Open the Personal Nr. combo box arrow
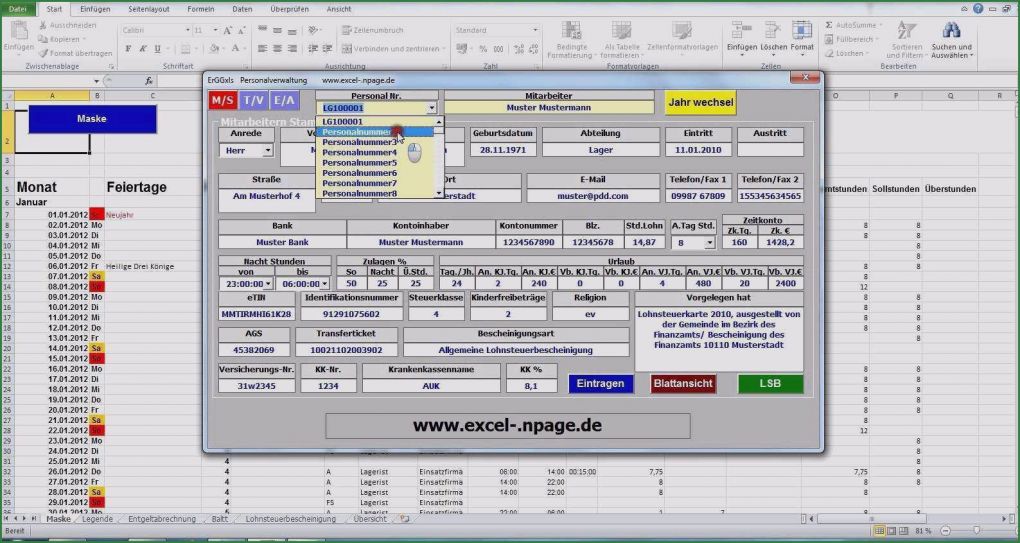The width and height of the screenshot is (1020, 543). point(431,108)
